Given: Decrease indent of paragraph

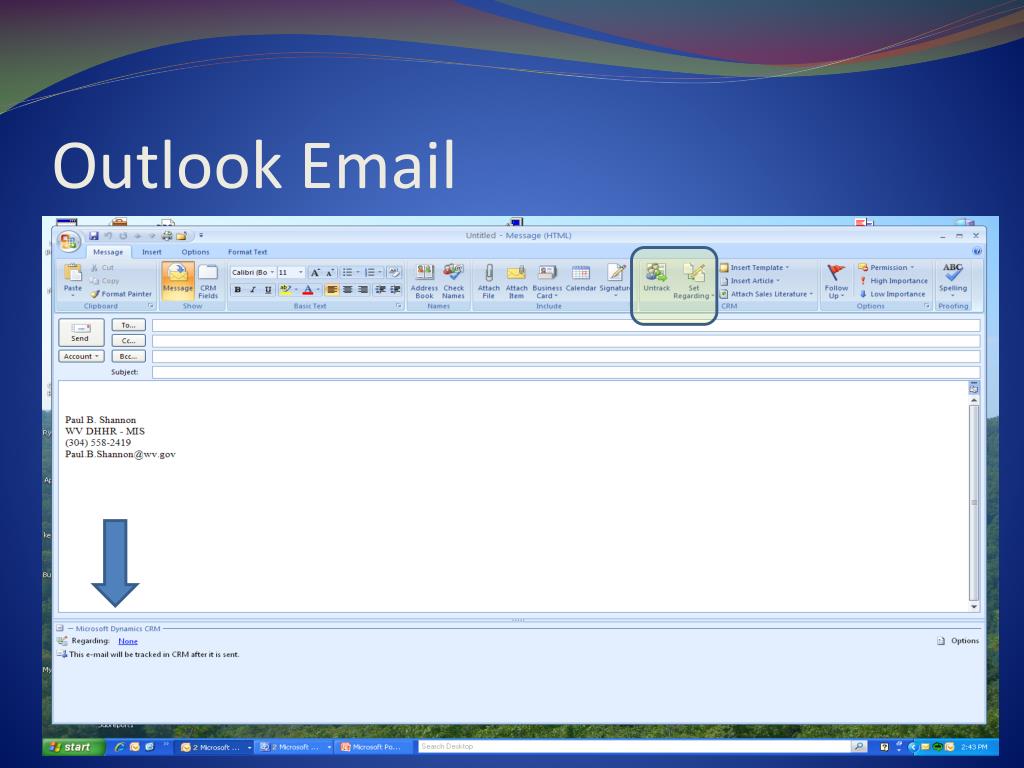Looking at the screenshot, I should click(x=380, y=289).
